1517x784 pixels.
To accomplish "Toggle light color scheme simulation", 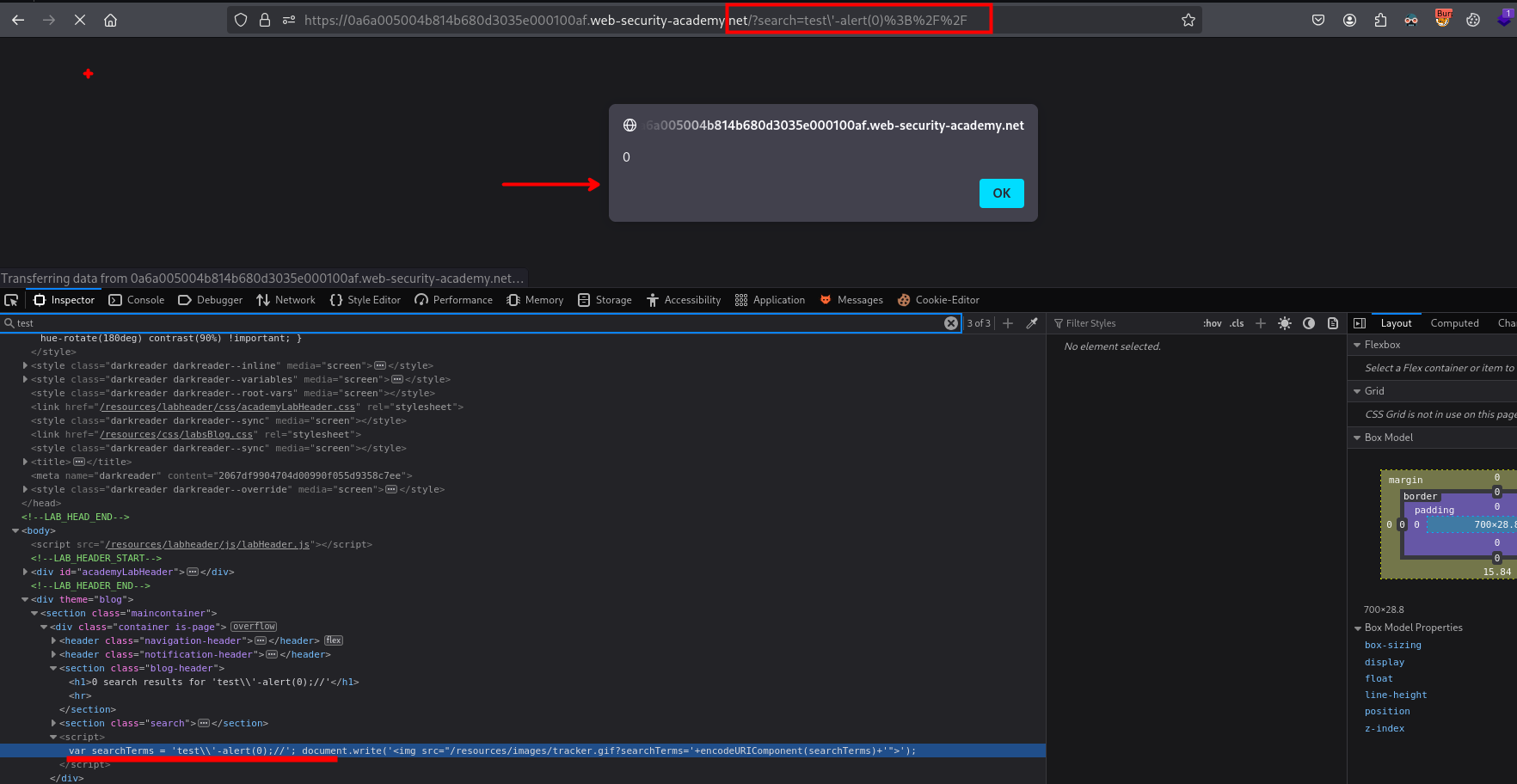I will [x=1285, y=323].
